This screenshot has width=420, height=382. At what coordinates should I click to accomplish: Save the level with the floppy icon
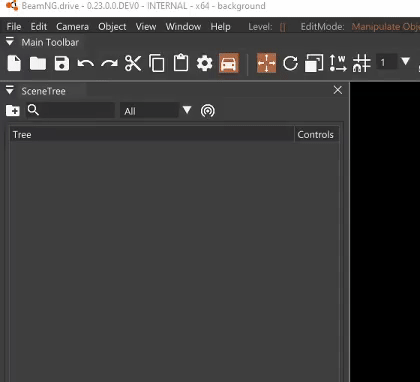click(x=62, y=63)
